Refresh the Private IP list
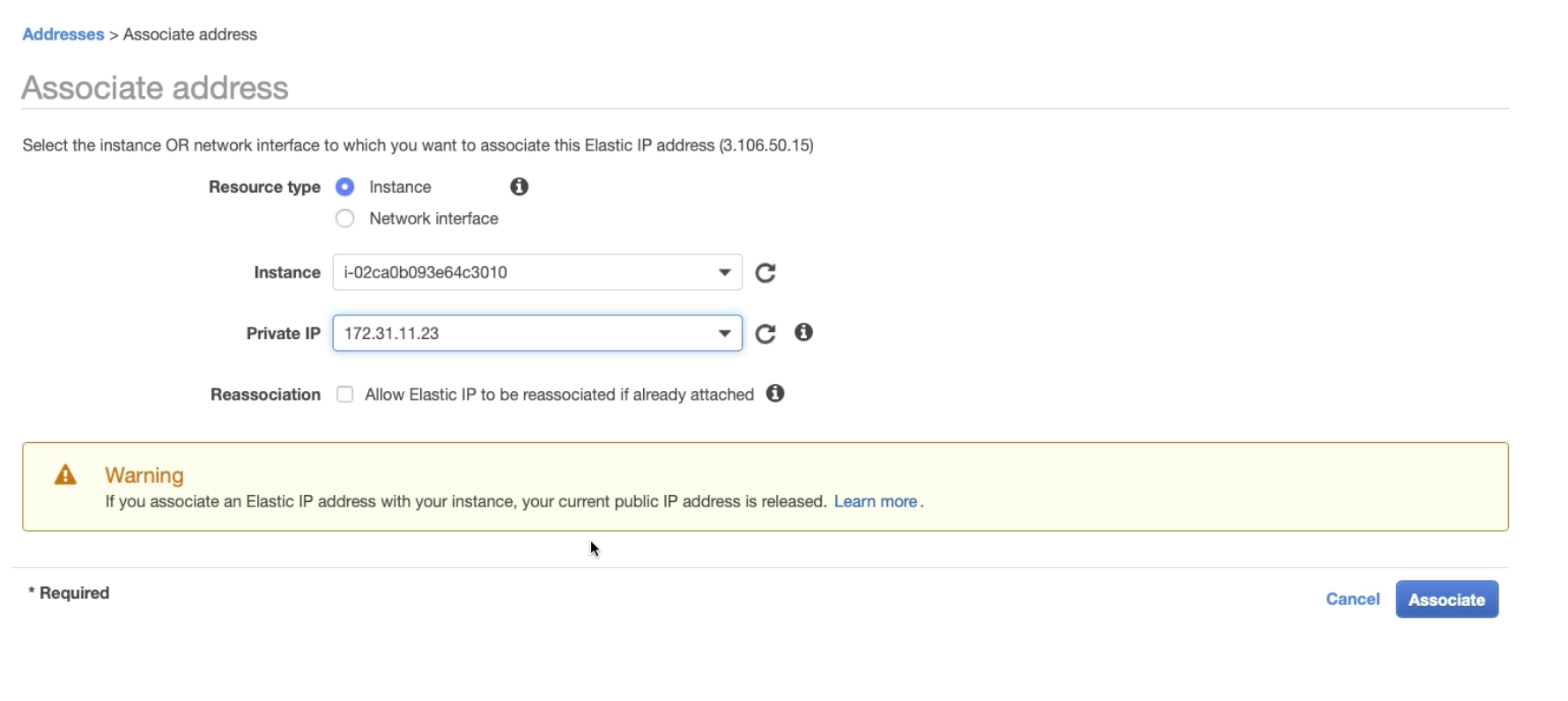The width and height of the screenshot is (1568, 701). (x=766, y=334)
